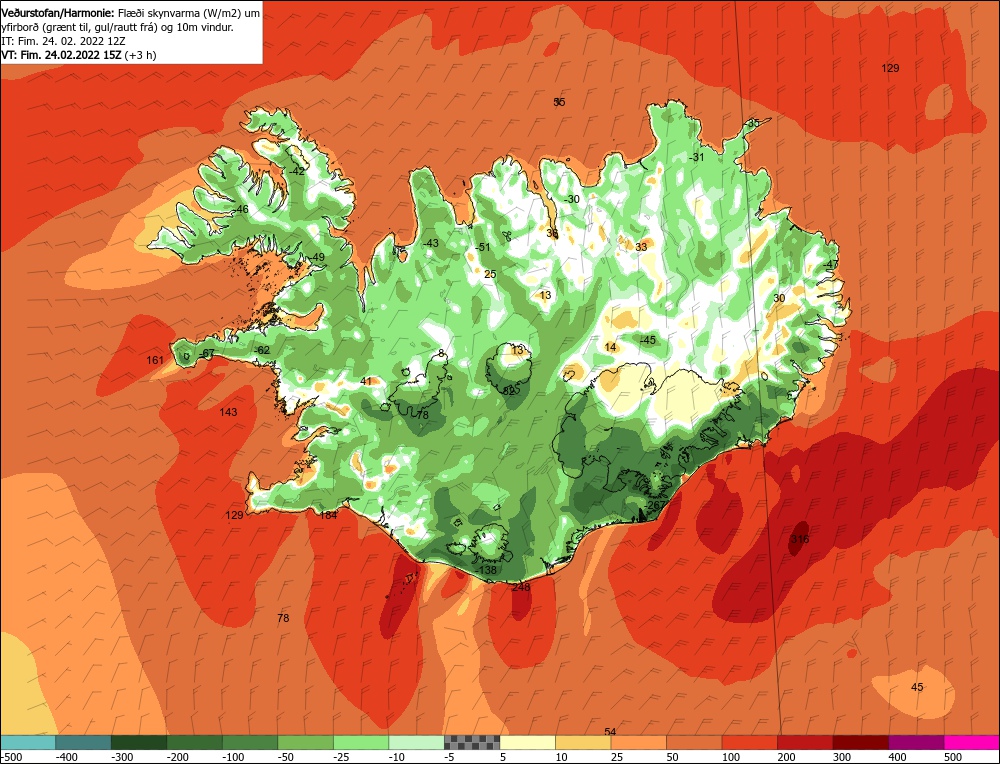Screen dimensions: 1000x764
Task: Click the map value 14 in the central highlands
Action: point(610,347)
